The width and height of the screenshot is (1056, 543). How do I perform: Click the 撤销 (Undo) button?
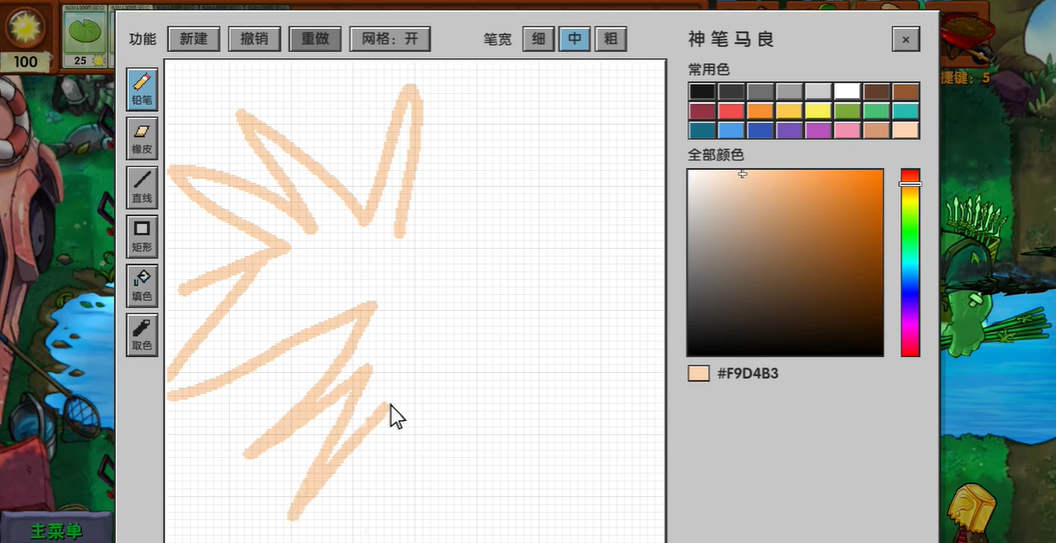coord(255,39)
